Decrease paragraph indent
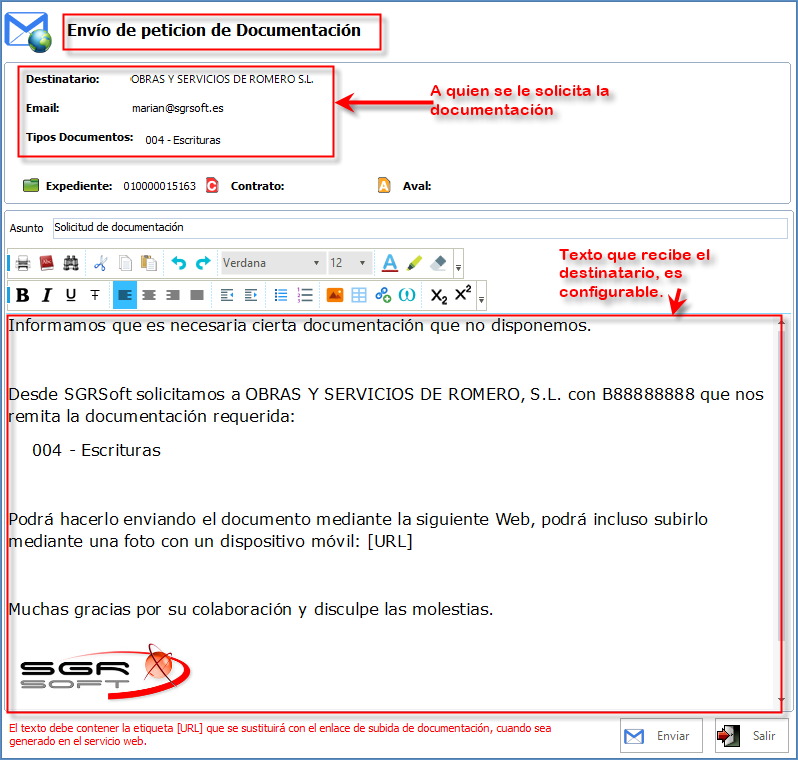 tap(227, 295)
